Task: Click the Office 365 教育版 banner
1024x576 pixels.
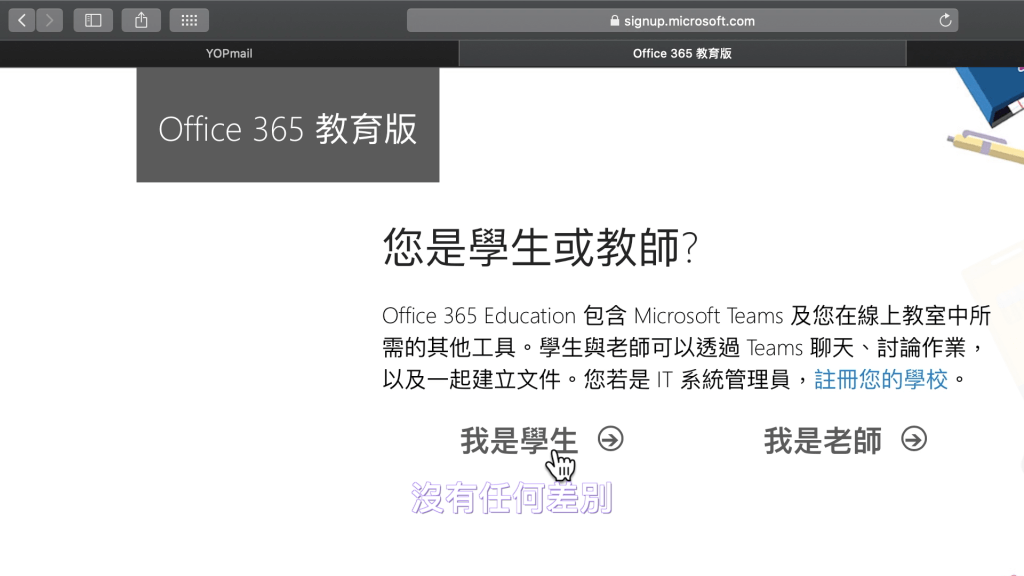Action: 288,125
